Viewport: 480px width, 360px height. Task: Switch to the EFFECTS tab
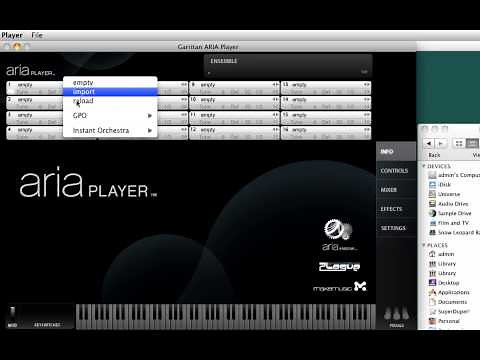click(396, 209)
